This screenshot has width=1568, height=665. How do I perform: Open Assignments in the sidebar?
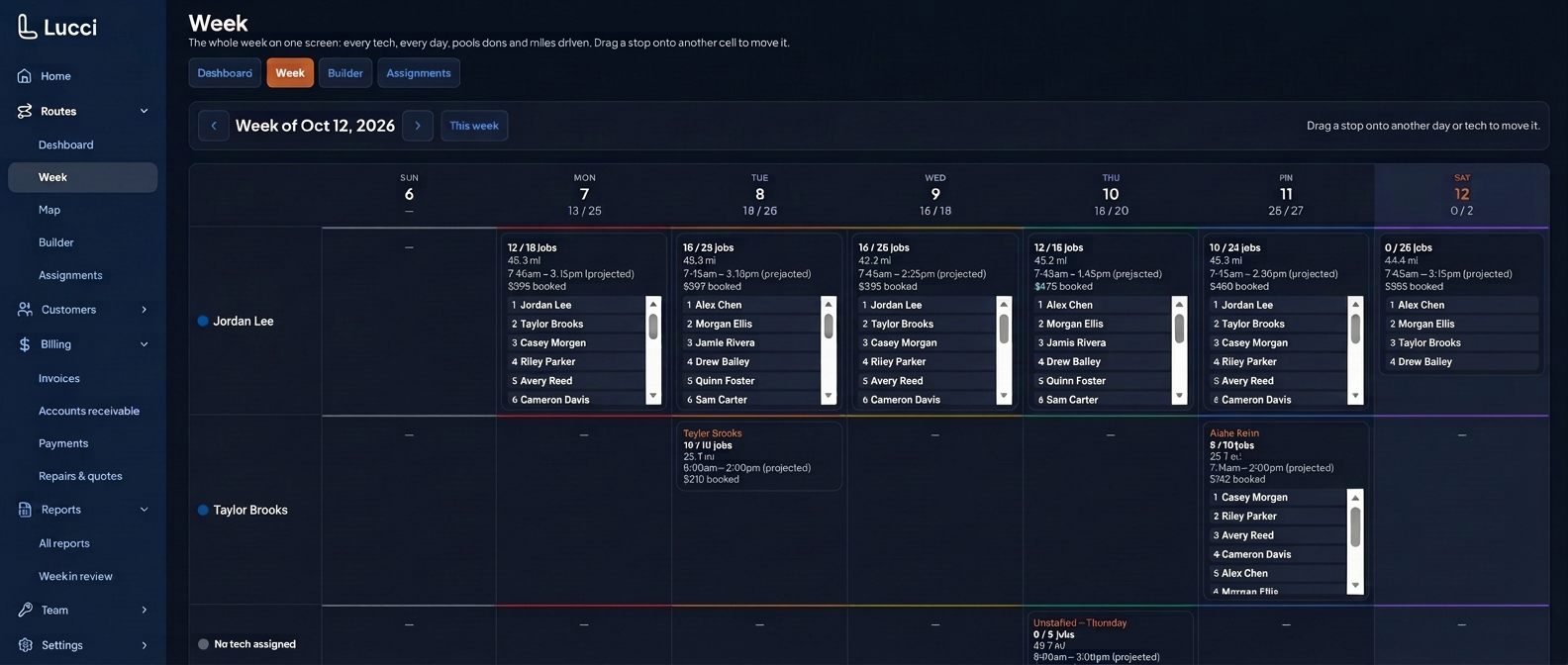pyautogui.click(x=70, y=275)
